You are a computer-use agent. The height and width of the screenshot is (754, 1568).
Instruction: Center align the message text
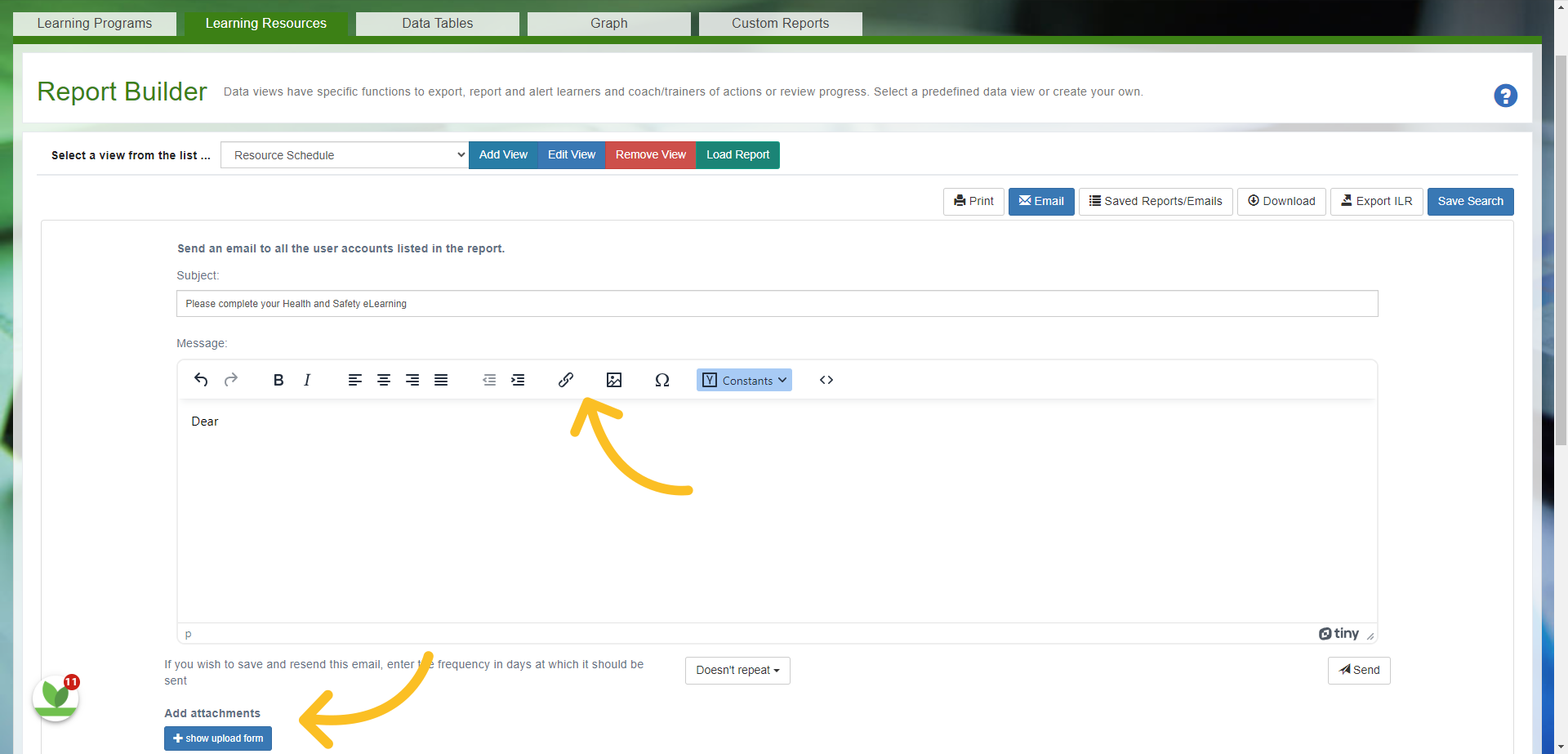[x=383, y=380]
